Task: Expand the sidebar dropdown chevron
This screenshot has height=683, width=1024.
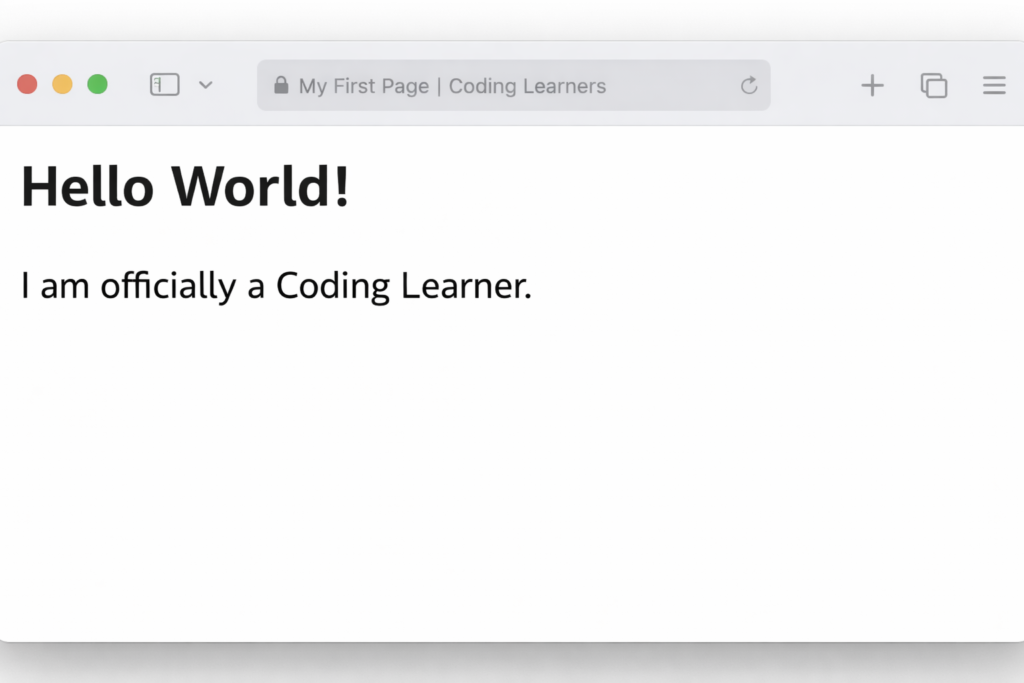Action: [x=206, y=85]
